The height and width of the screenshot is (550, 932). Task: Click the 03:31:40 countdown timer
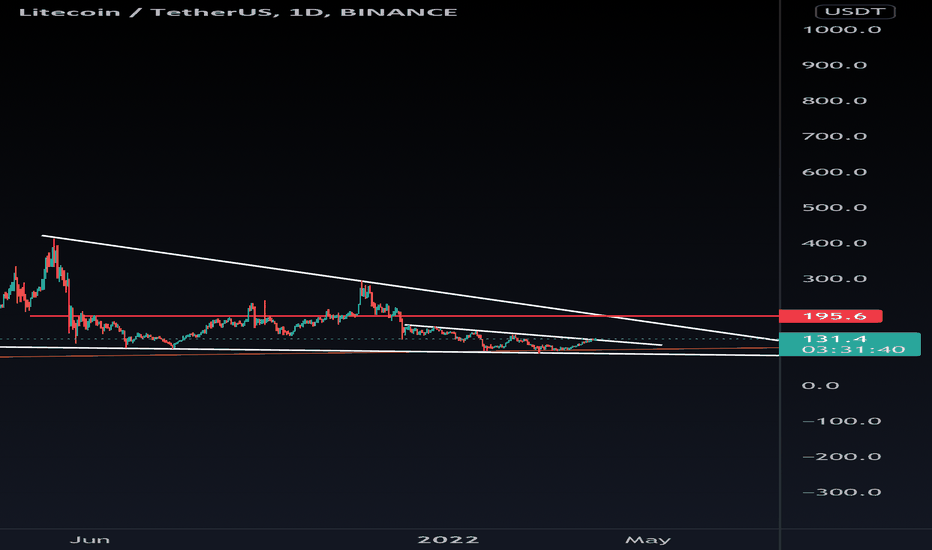click(x=854, y=350)
